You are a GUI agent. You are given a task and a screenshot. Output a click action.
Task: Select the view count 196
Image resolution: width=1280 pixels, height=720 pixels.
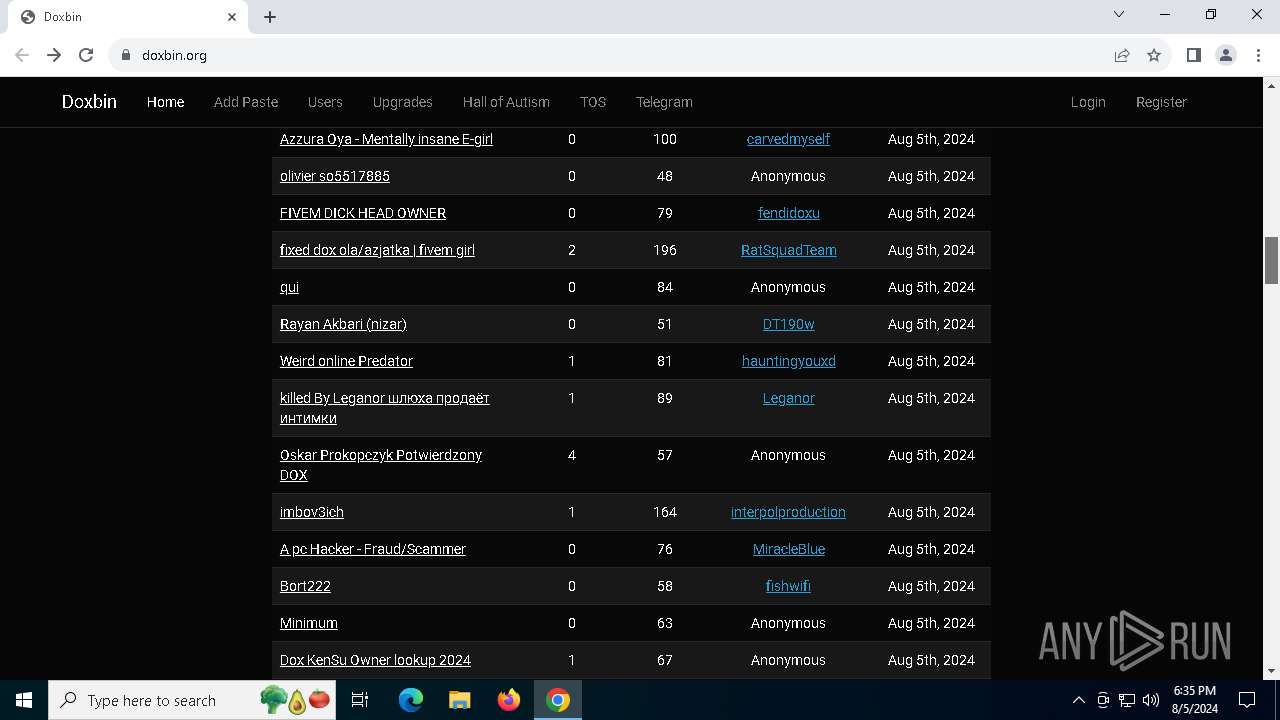665,250
